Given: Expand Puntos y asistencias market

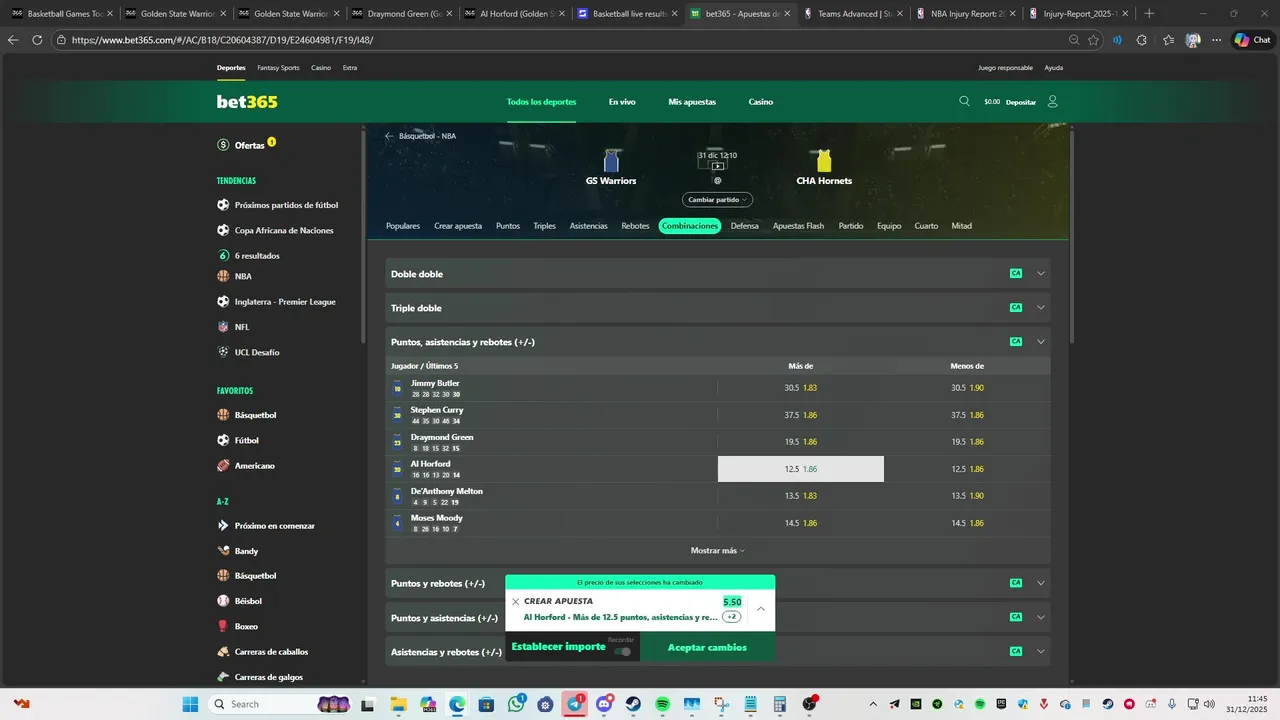Looking at the screenshot, I should (x=1041, y=617).
